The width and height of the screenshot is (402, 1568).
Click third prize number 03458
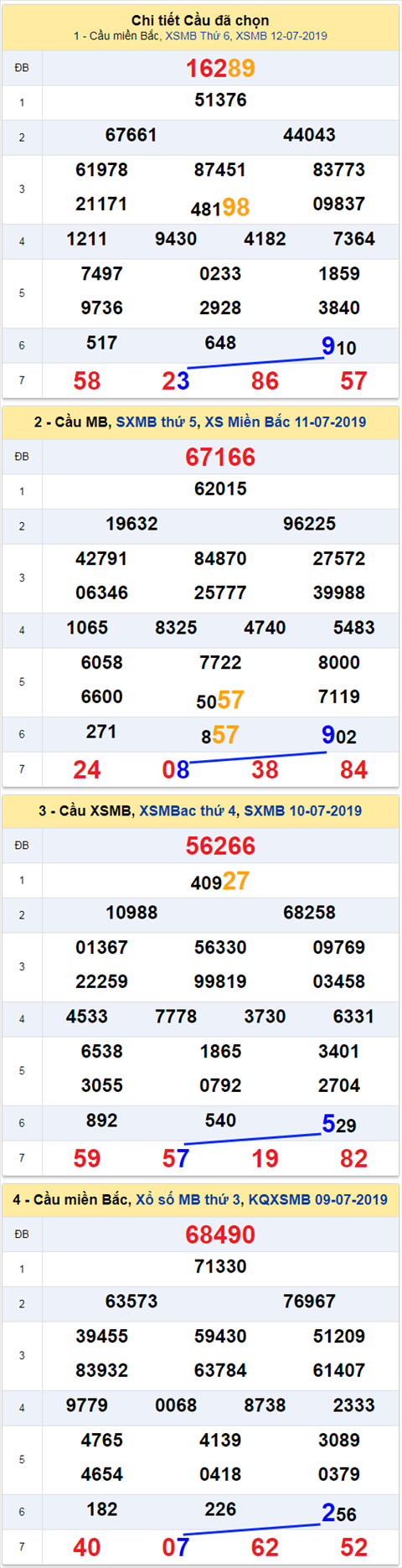(x=339, y=981)
